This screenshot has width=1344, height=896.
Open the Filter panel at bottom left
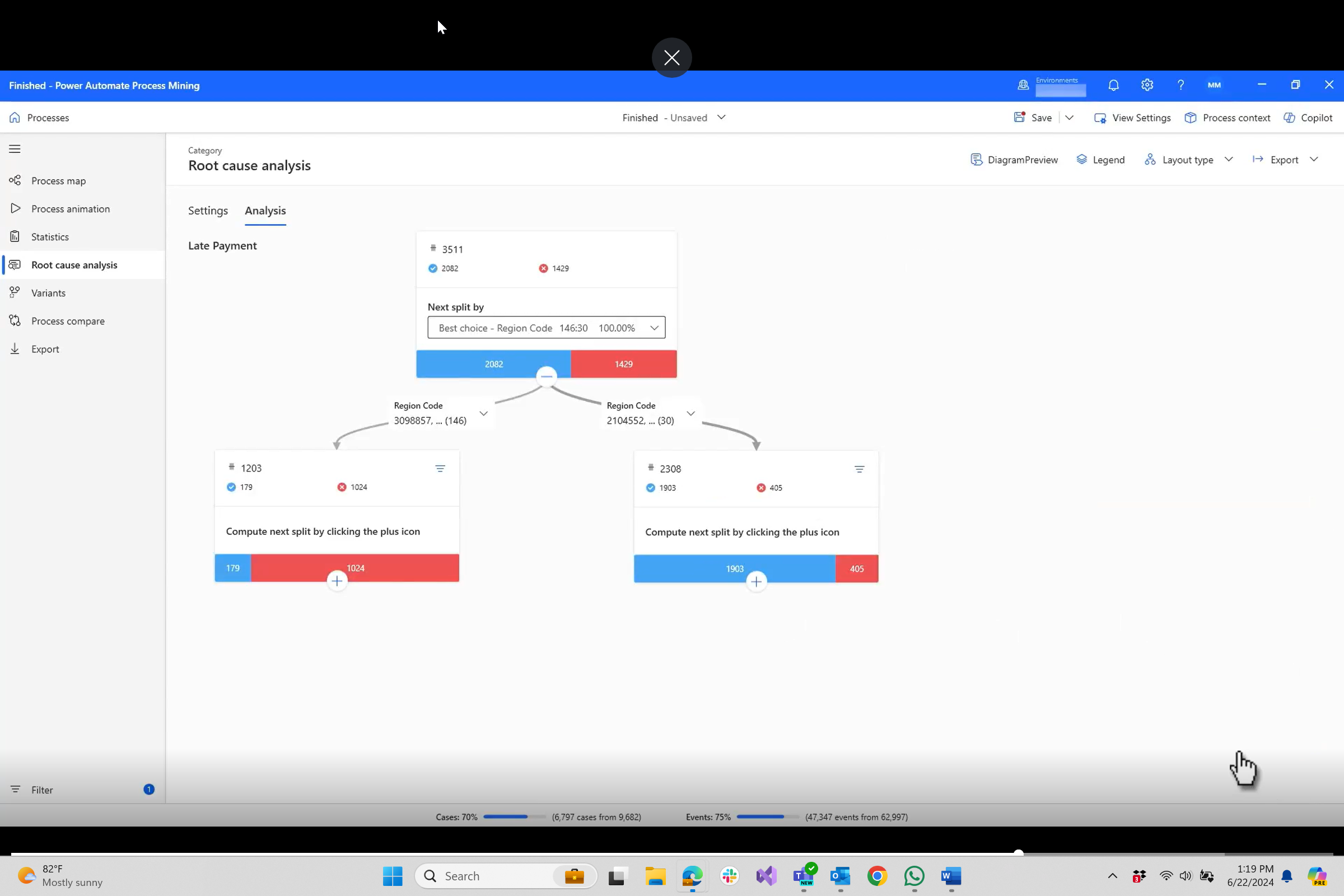41,790
